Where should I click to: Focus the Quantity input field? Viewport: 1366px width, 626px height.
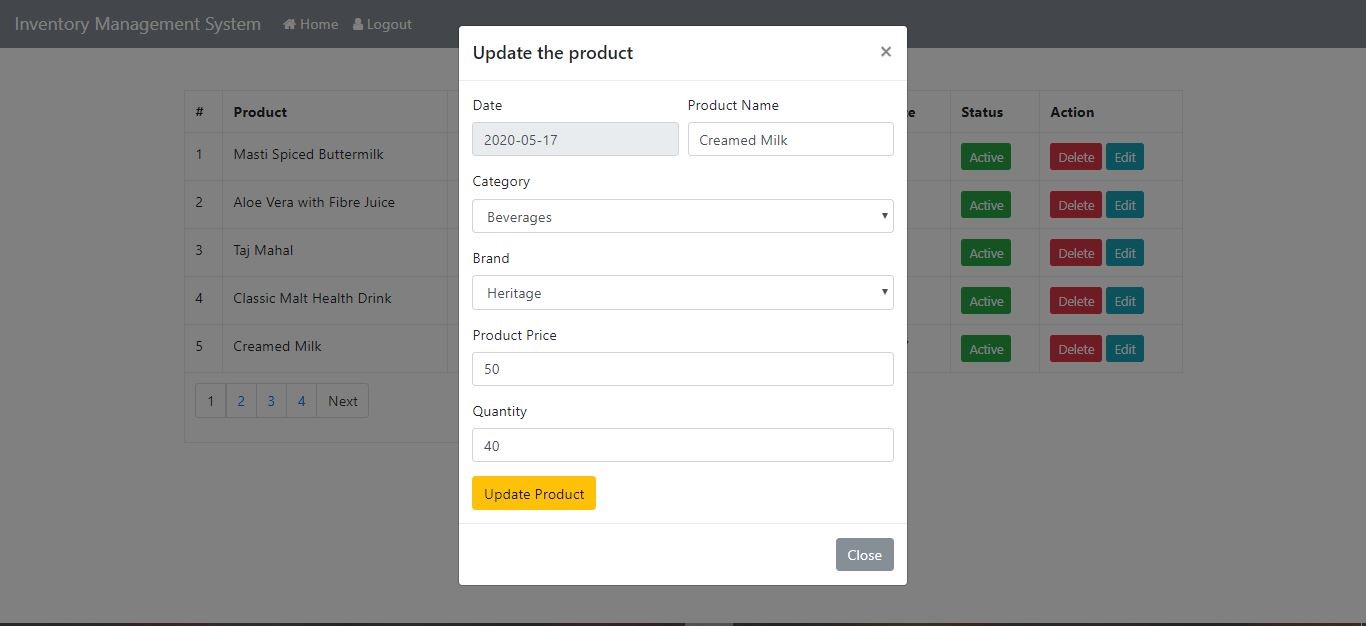point(683,445)
